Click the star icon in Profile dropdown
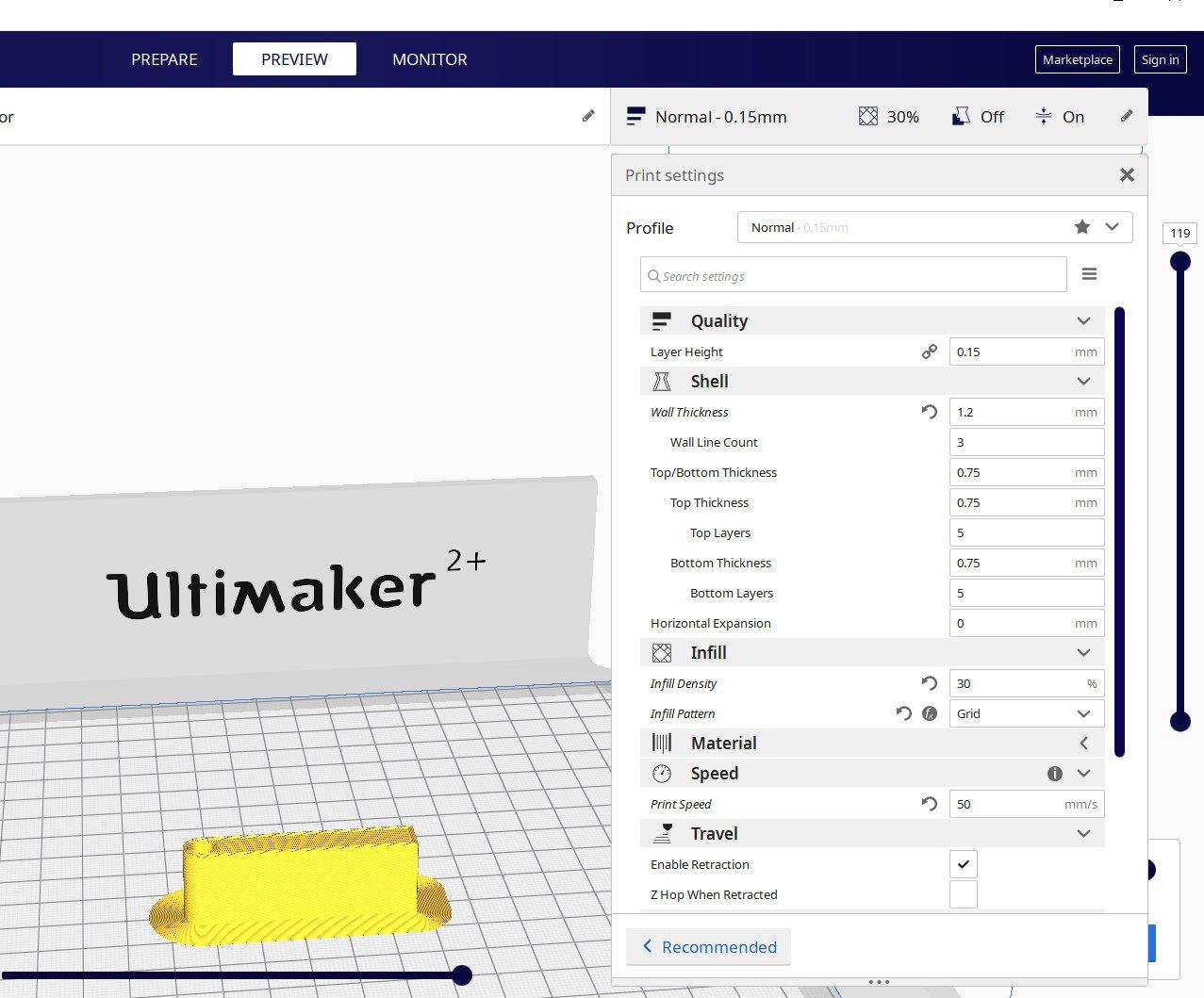The width and height of the screenshot is (1204, 998). pyautogui.click(x=1082, y=227)
